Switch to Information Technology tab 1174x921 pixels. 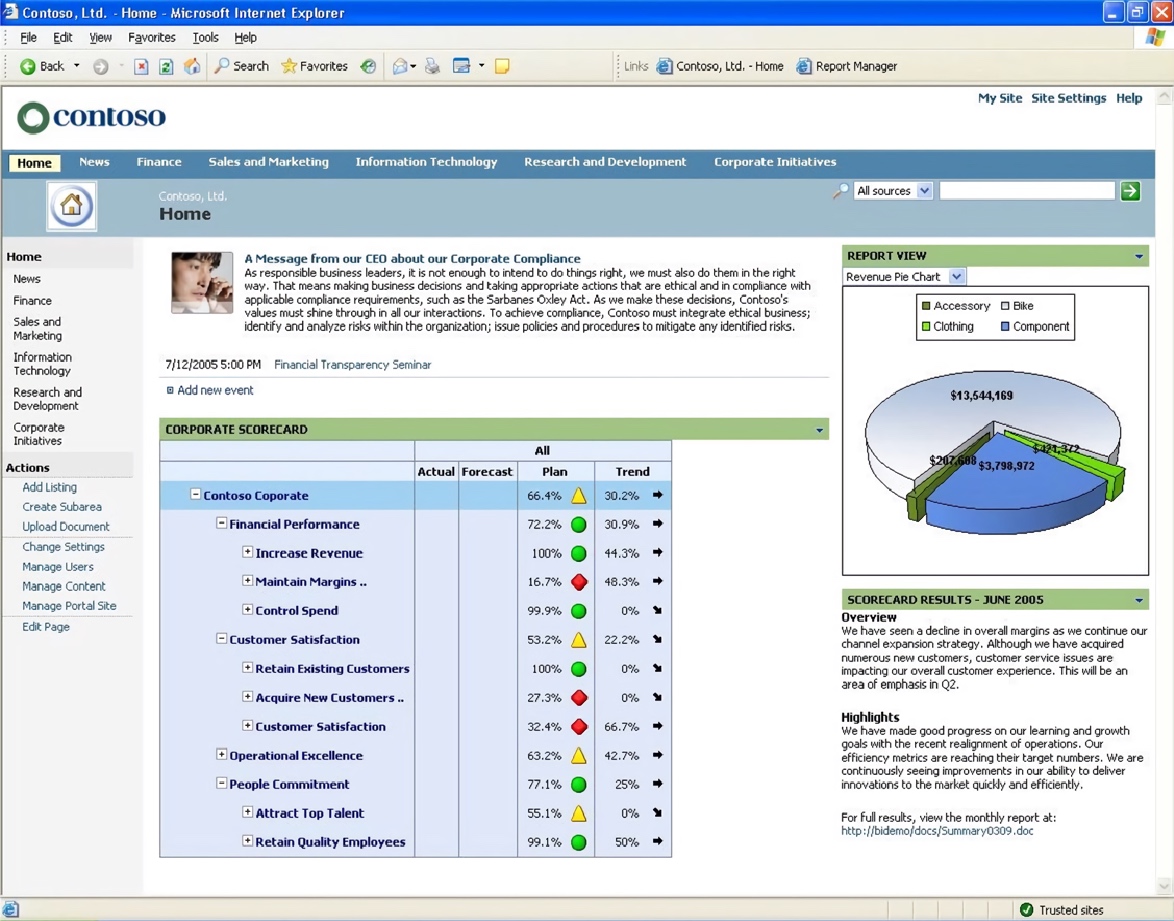coord(426,162)
